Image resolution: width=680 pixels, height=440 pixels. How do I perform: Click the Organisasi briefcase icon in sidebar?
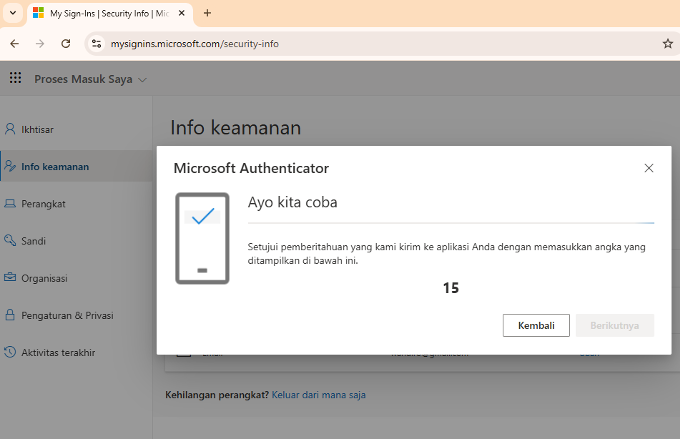[10, 278]
